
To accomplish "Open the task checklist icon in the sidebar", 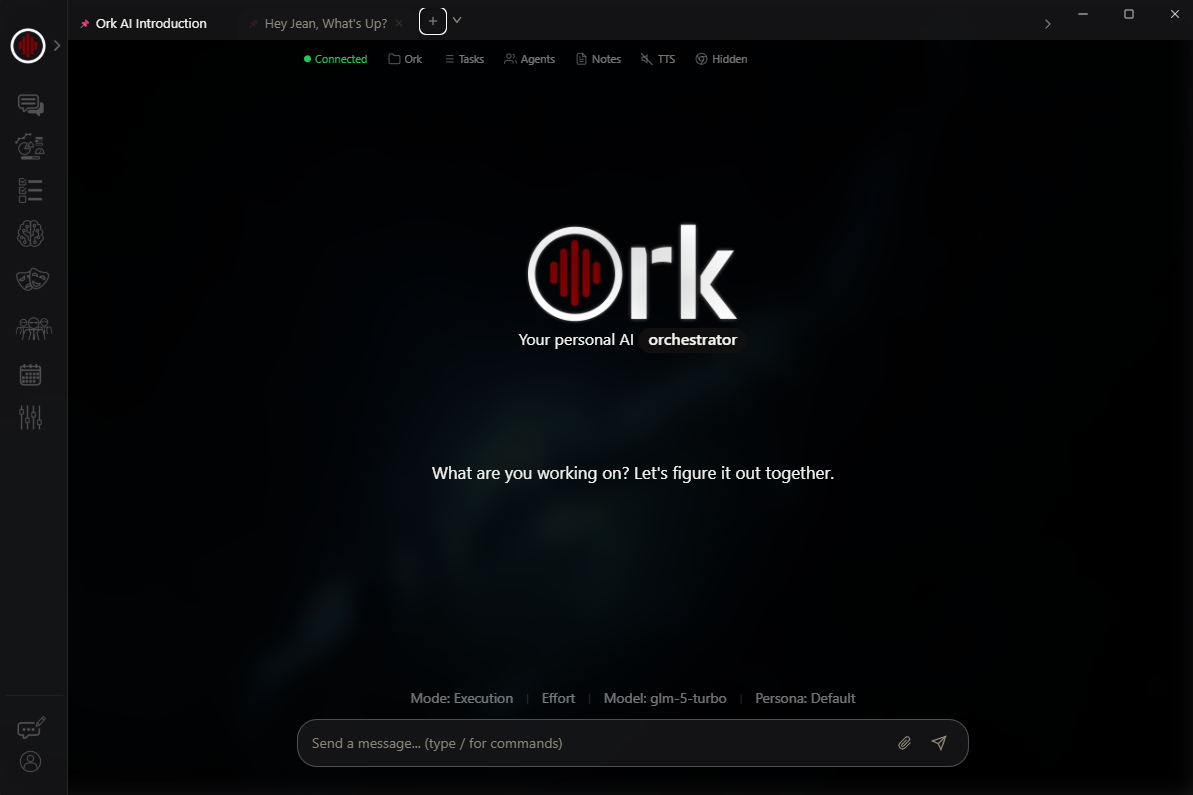I will tap(30, 190).
